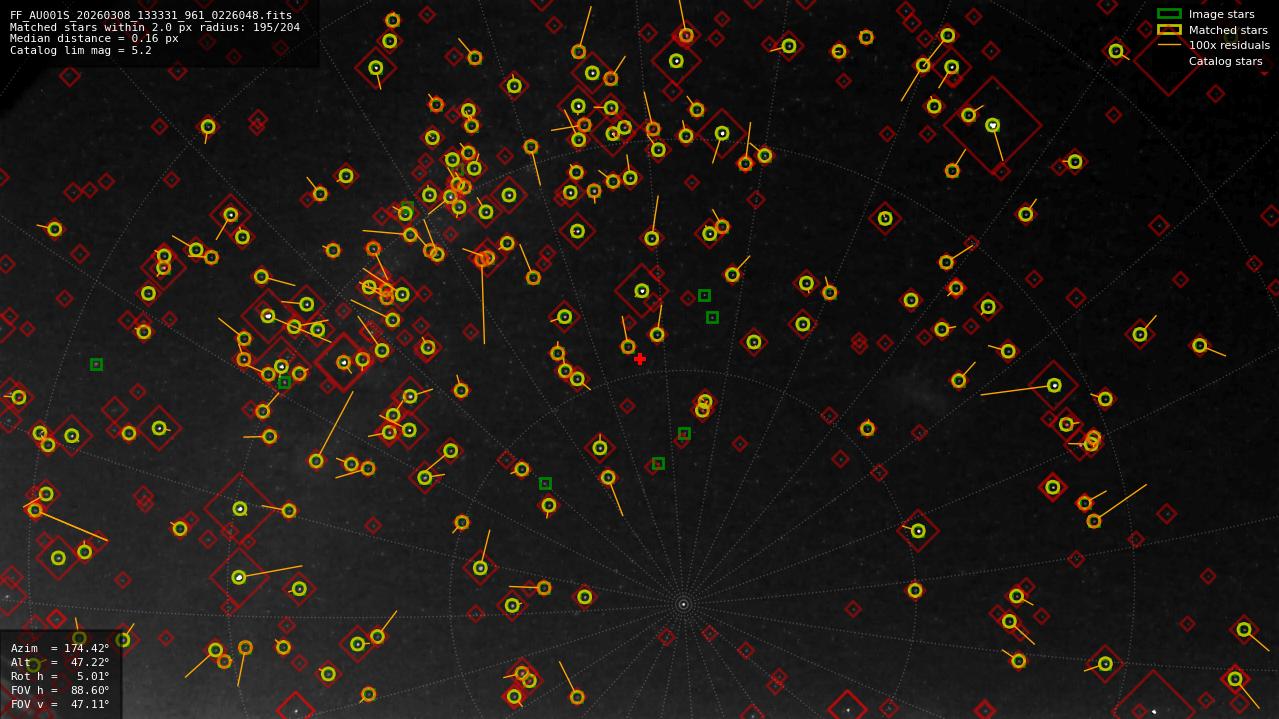
Task: Click the 'Alt = 47.22°' readout
Action: pos(60,662)
